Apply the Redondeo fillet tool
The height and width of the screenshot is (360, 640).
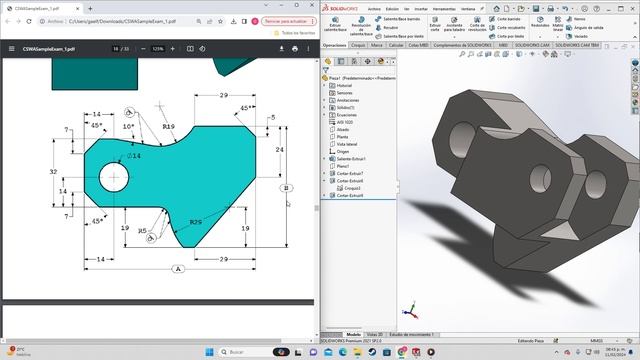pyautogui.click(x=540, y=22)
